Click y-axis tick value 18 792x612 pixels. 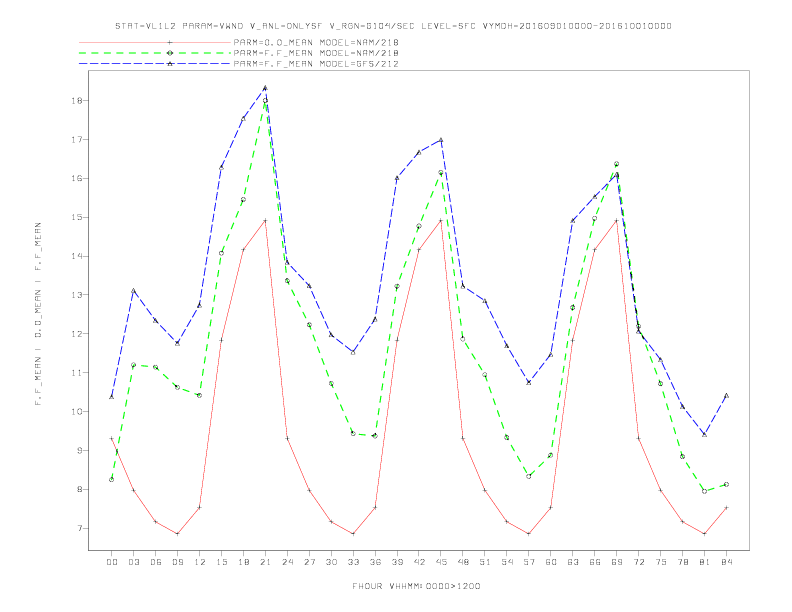click(76, 100)
